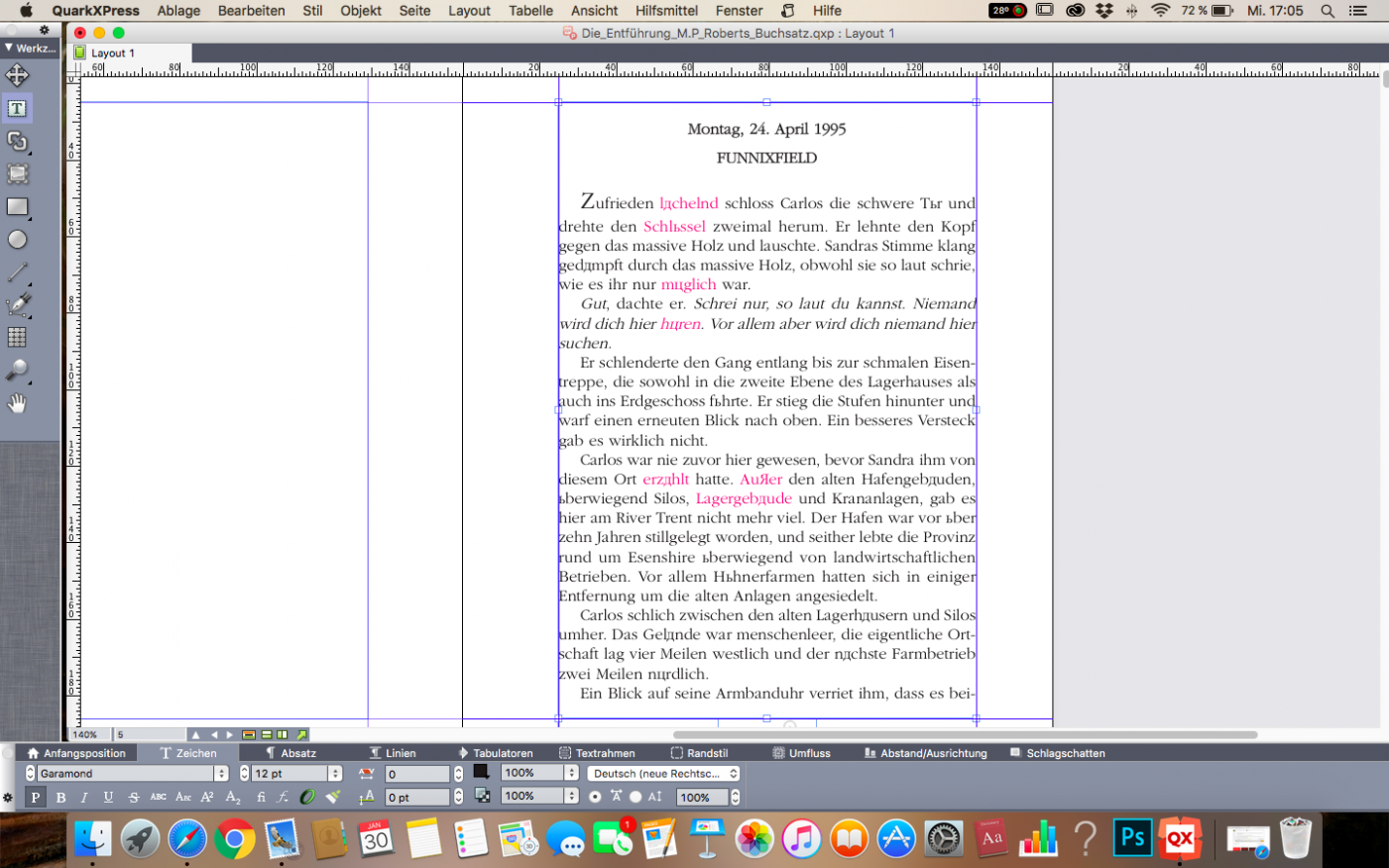The width and height of the screenshot is (1389, 868).
Task: Select the Picture Content tool
Action: point(17,174)
